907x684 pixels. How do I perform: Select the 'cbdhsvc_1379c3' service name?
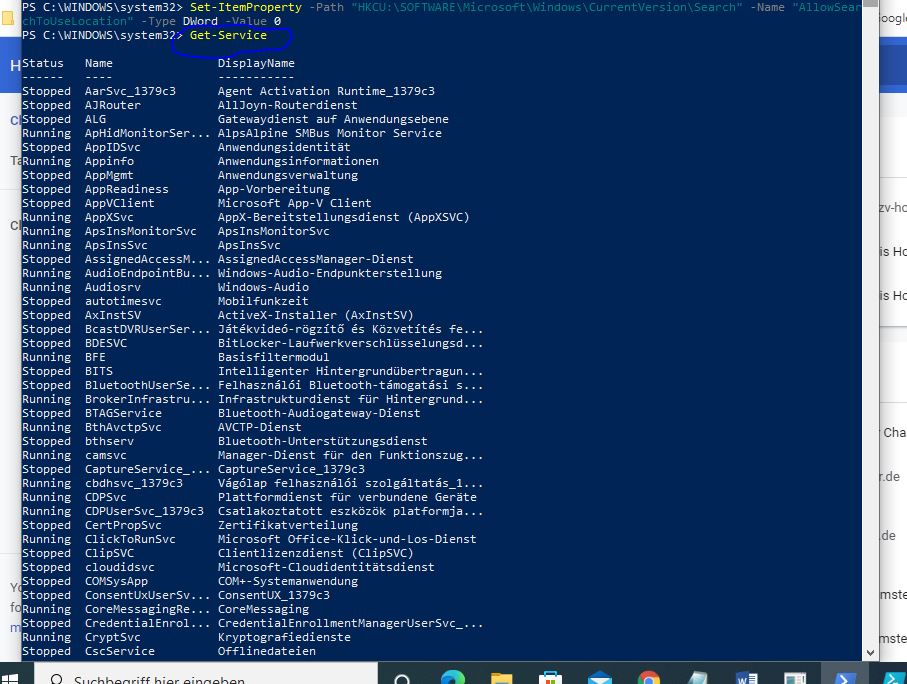click(x=134, y=483)
